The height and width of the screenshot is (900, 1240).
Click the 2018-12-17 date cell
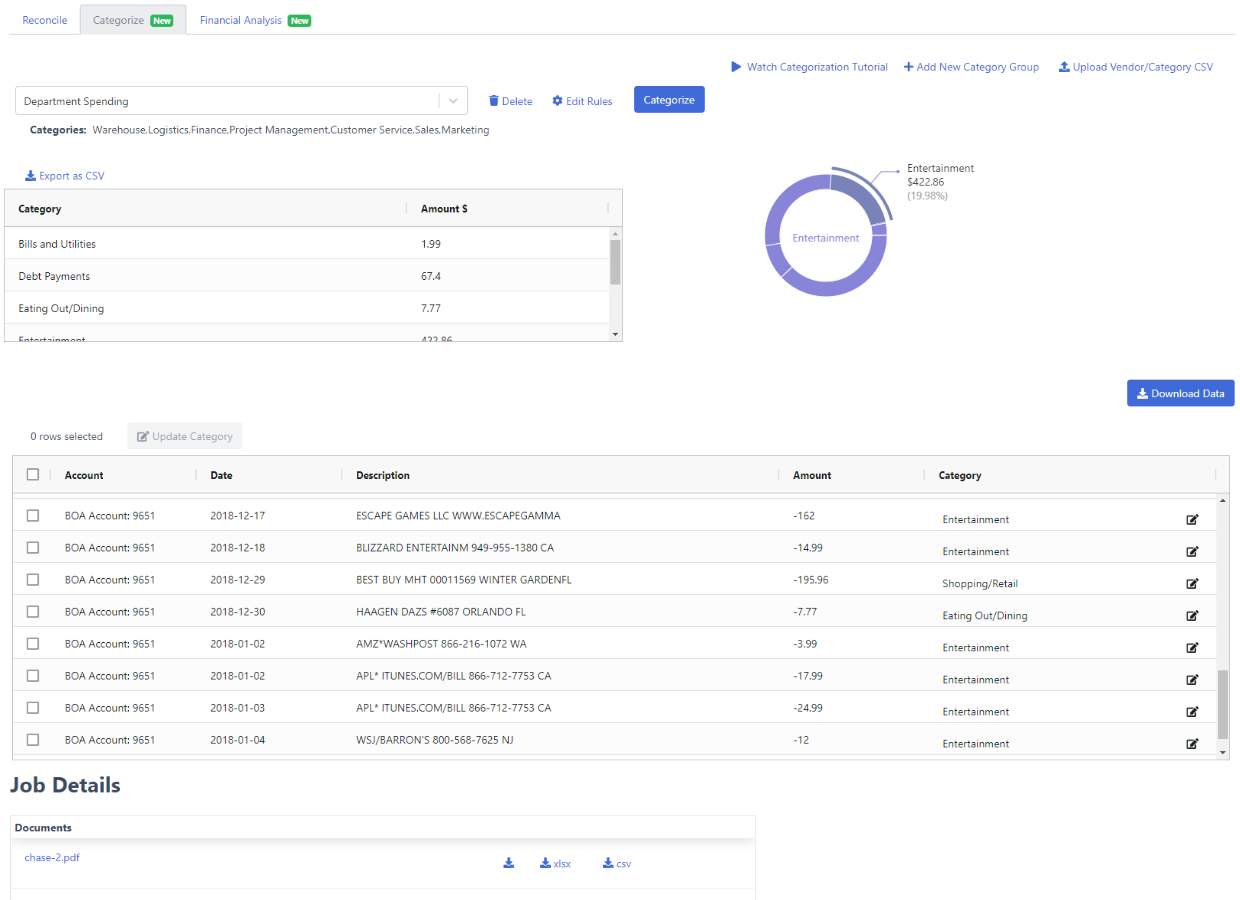click(x=238, y=515)
